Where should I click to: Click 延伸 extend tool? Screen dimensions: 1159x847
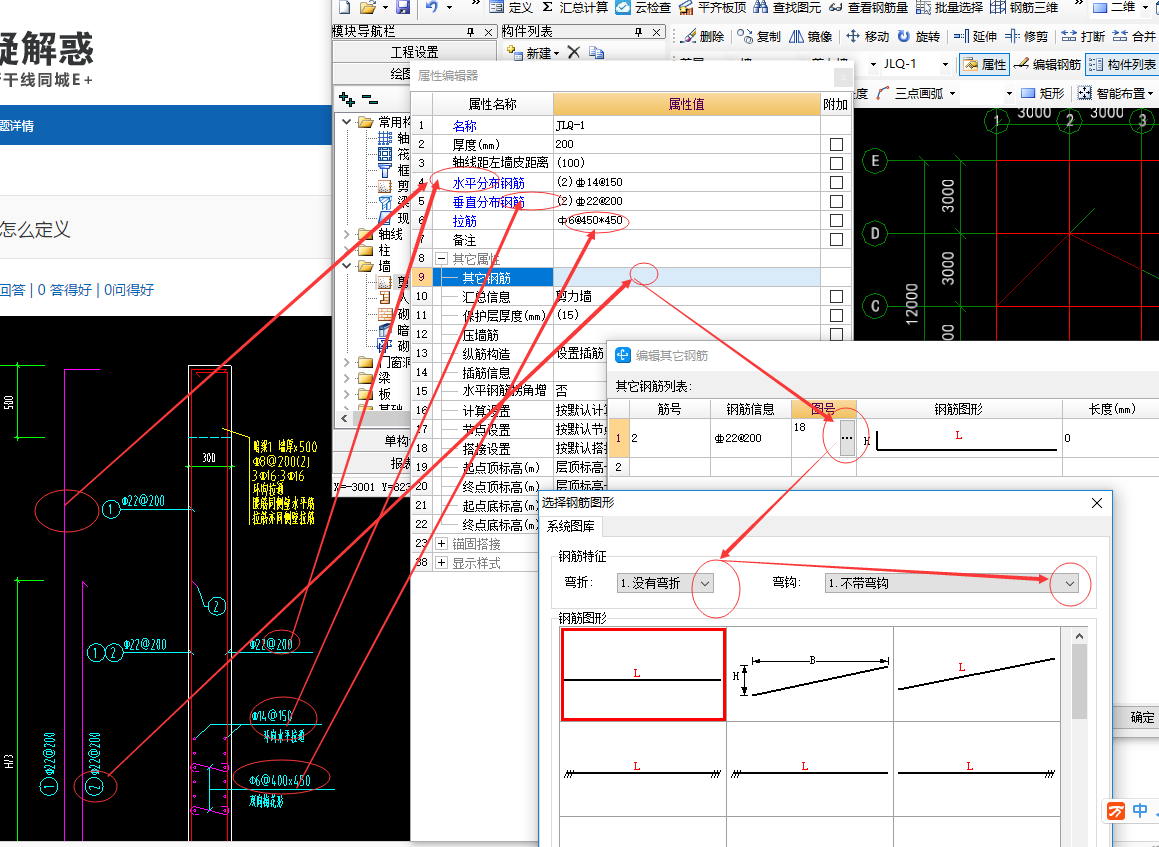point(976,36)
